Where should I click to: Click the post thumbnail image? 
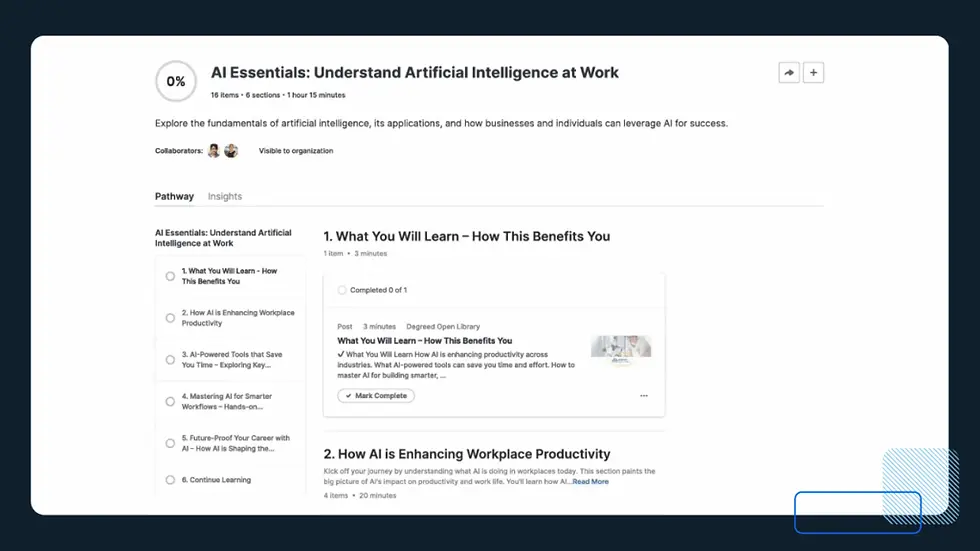coord(621,347)
